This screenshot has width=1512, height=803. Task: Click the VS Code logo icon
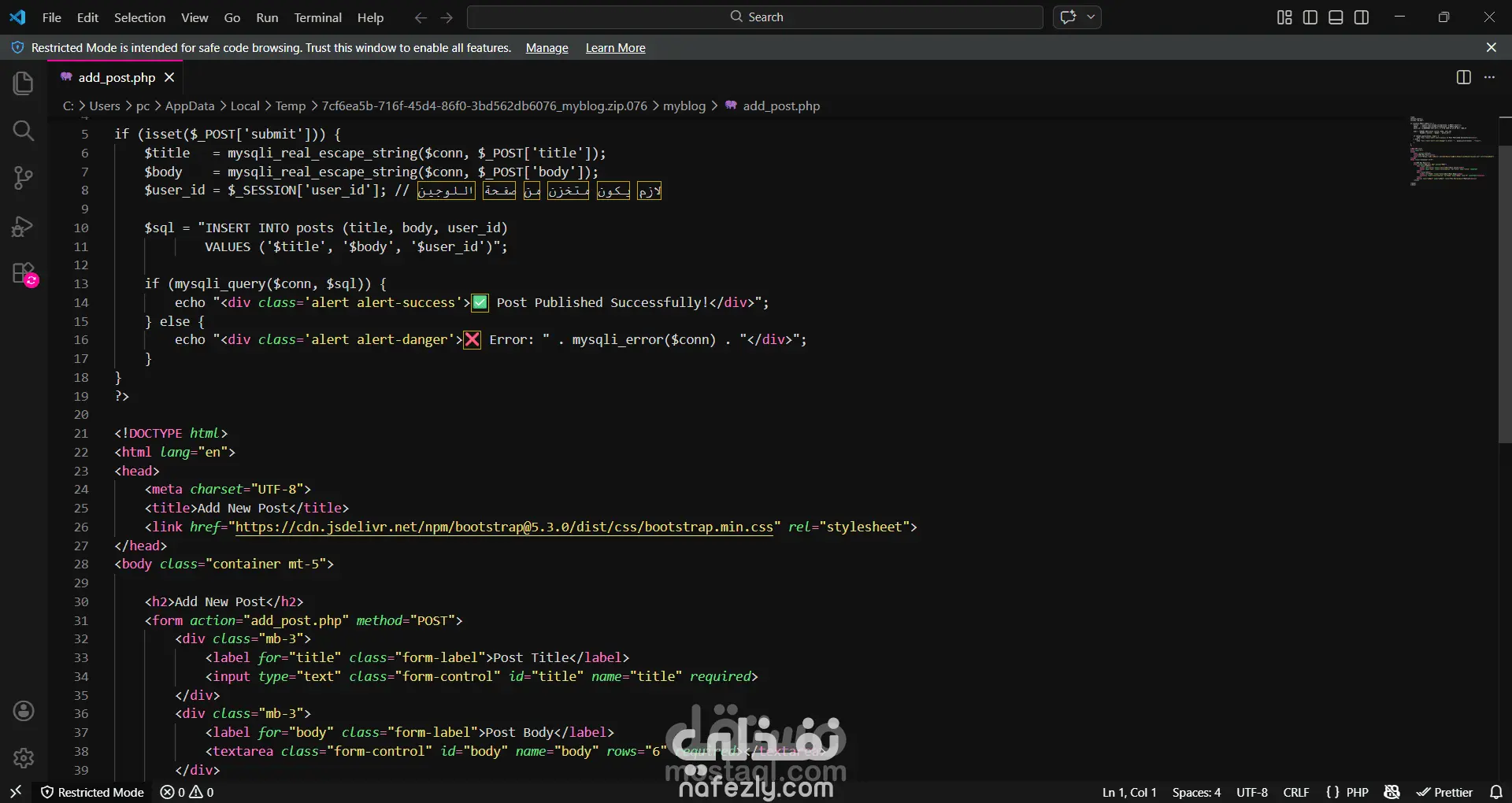17,17
